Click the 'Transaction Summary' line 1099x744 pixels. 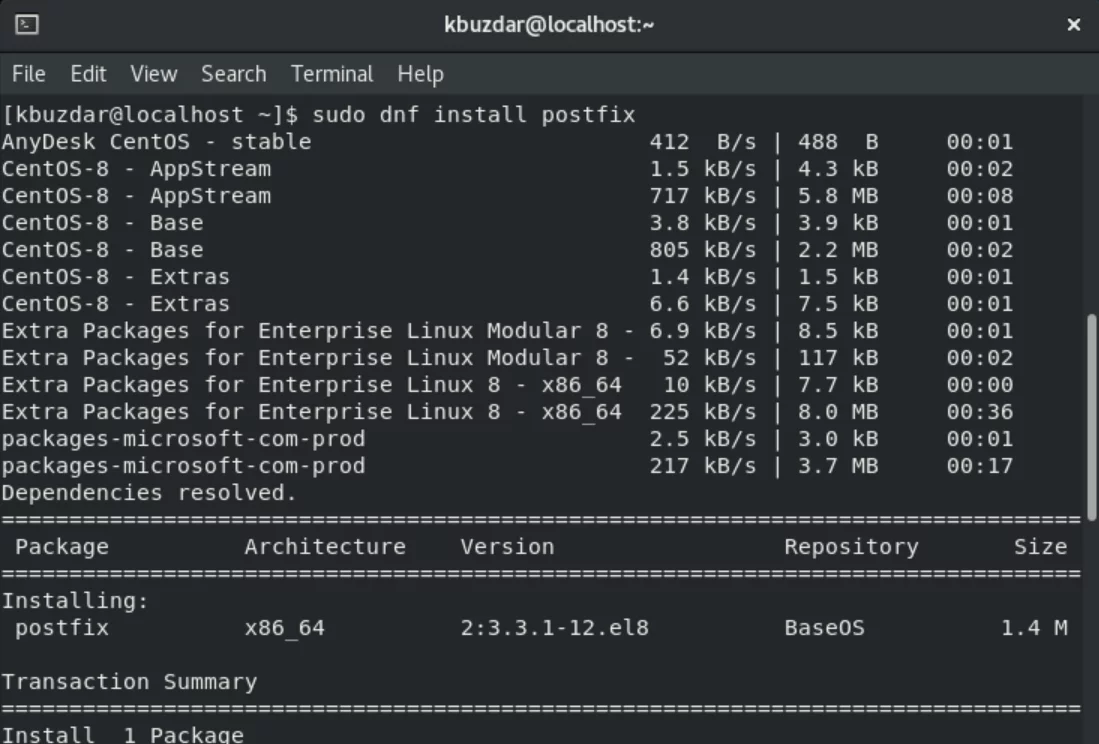point(130,682)
